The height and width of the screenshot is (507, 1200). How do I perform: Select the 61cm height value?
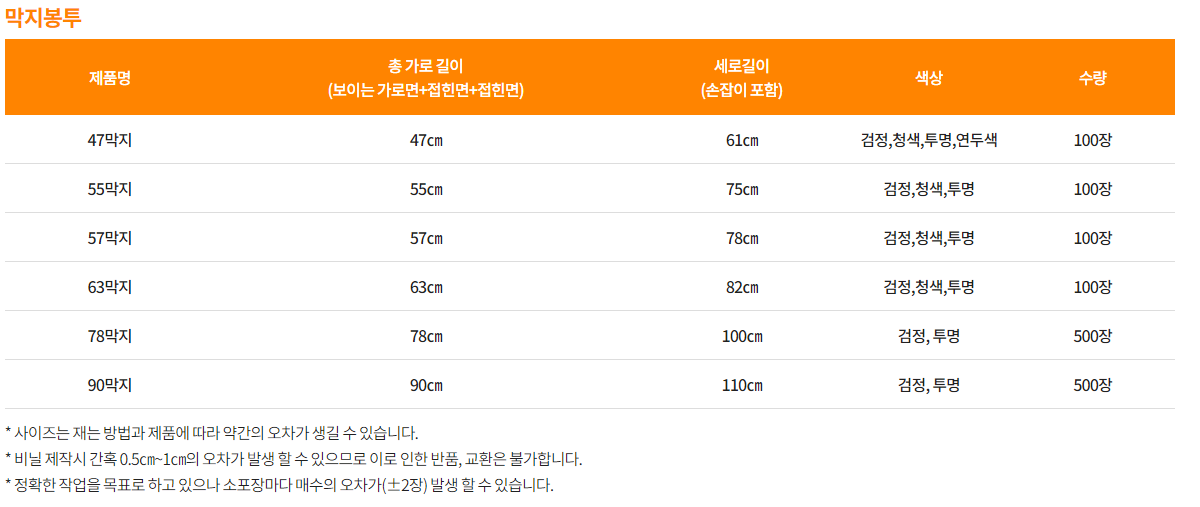pyautogui.click(x=742, y=140)
